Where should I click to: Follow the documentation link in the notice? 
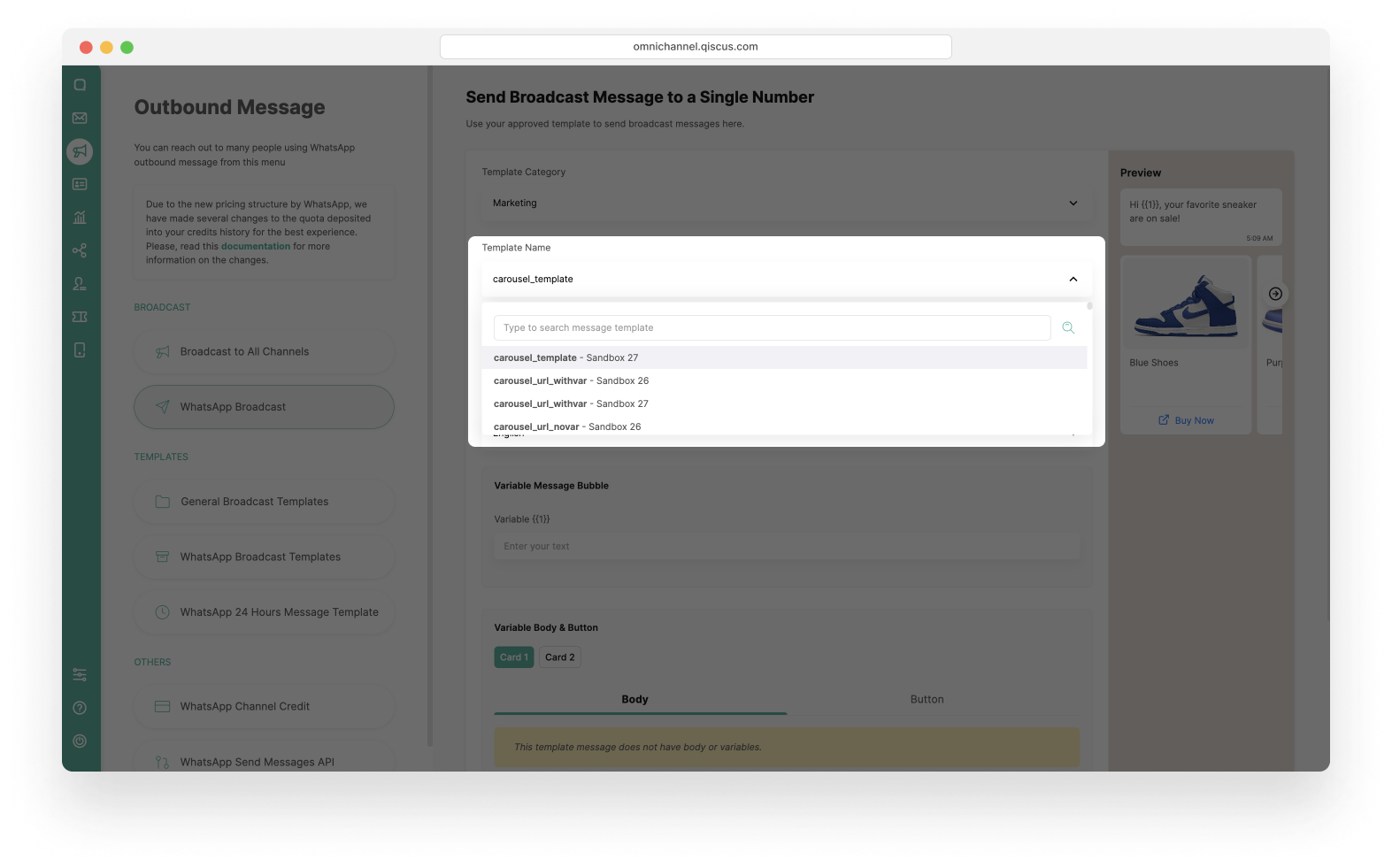click(x=256, y=247)
